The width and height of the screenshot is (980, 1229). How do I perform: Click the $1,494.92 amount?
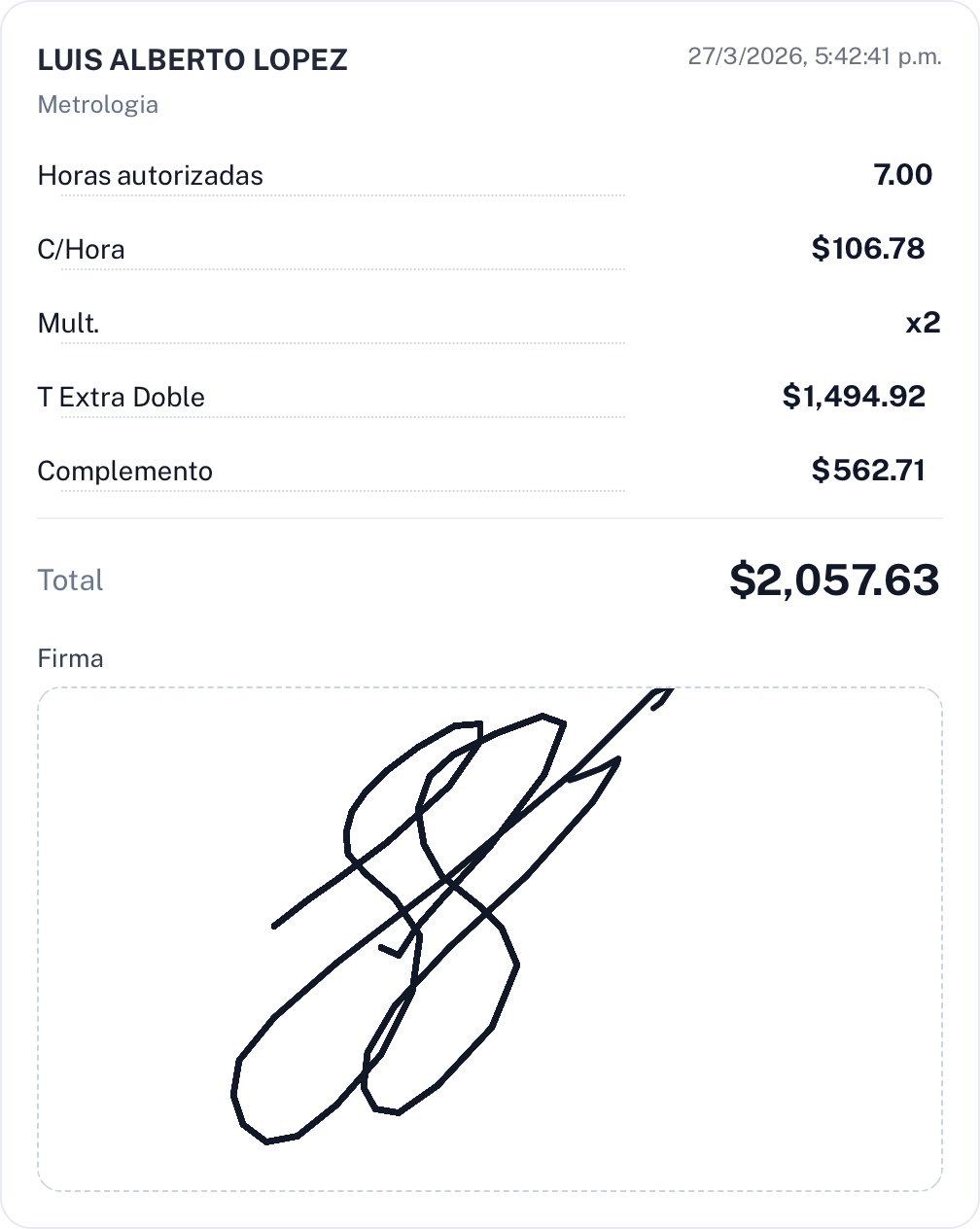pyautogui.click(x=854, y=397)
